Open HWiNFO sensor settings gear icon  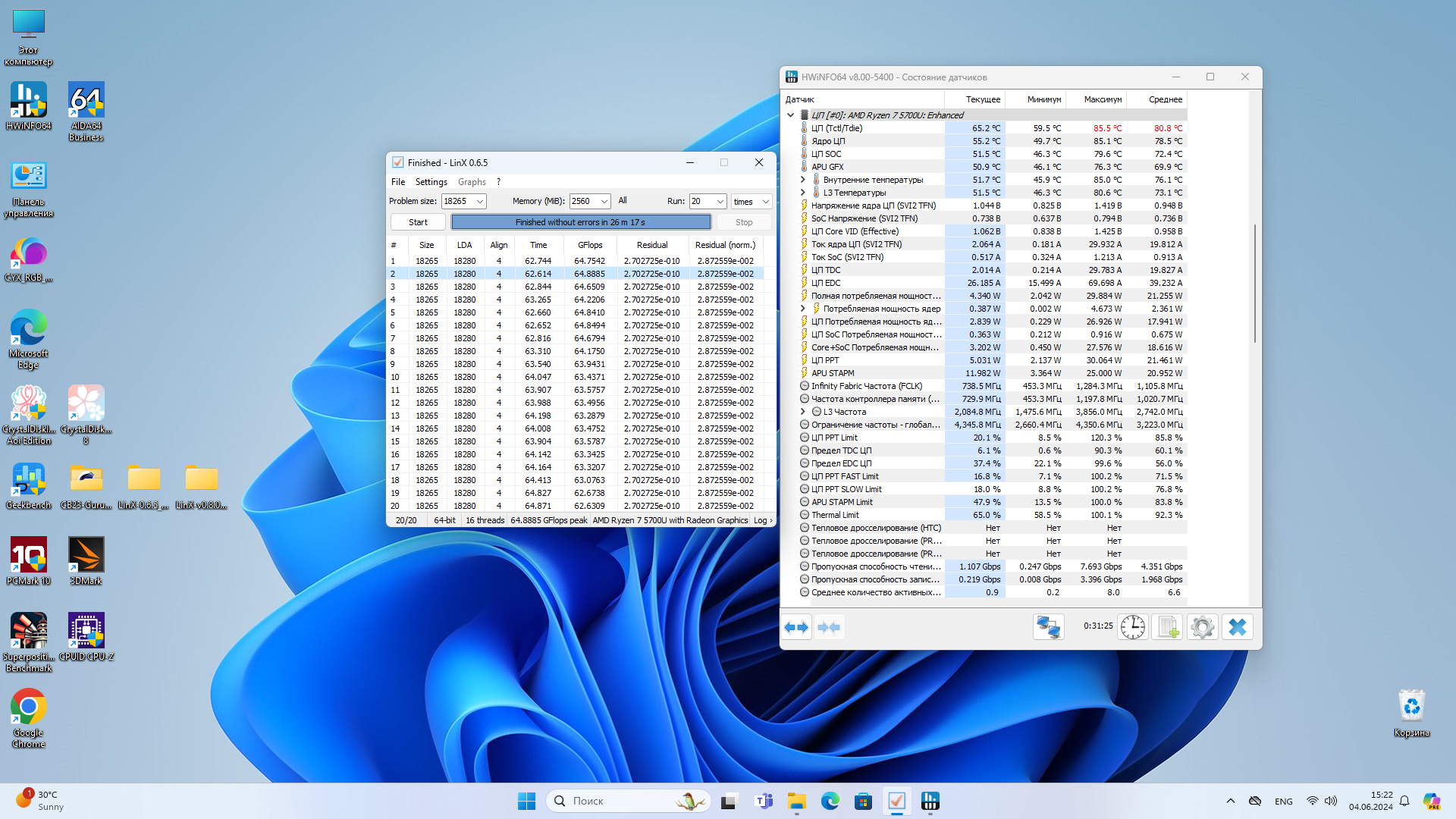(x=1202, y=627)
